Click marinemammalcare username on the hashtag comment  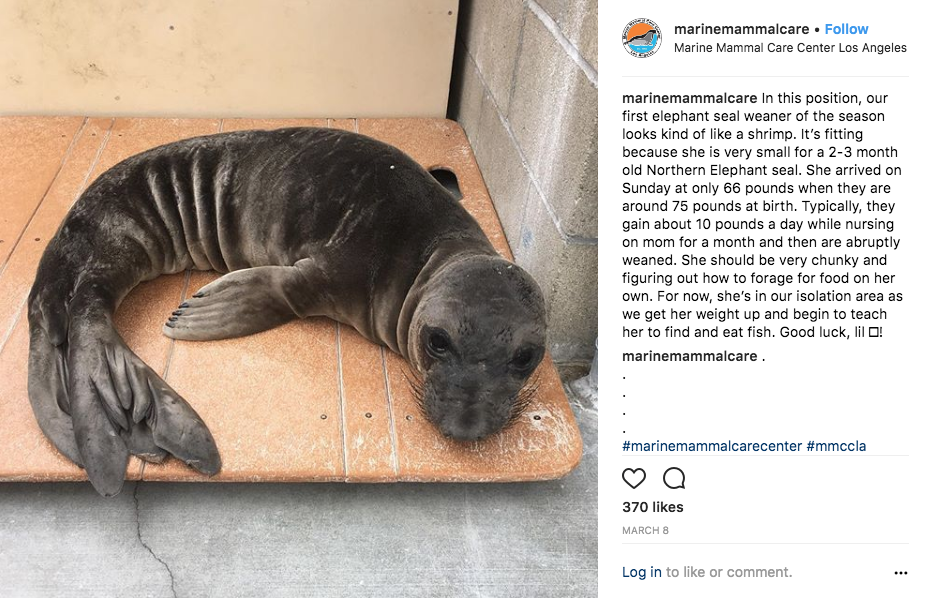pos(689,356)
